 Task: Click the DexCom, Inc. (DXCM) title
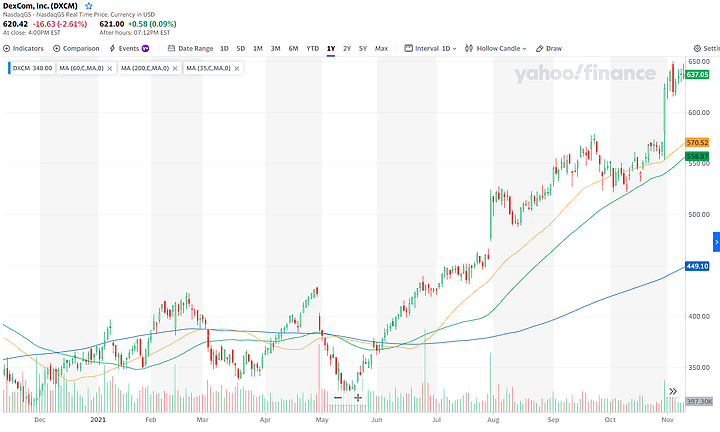pos(40,6)
